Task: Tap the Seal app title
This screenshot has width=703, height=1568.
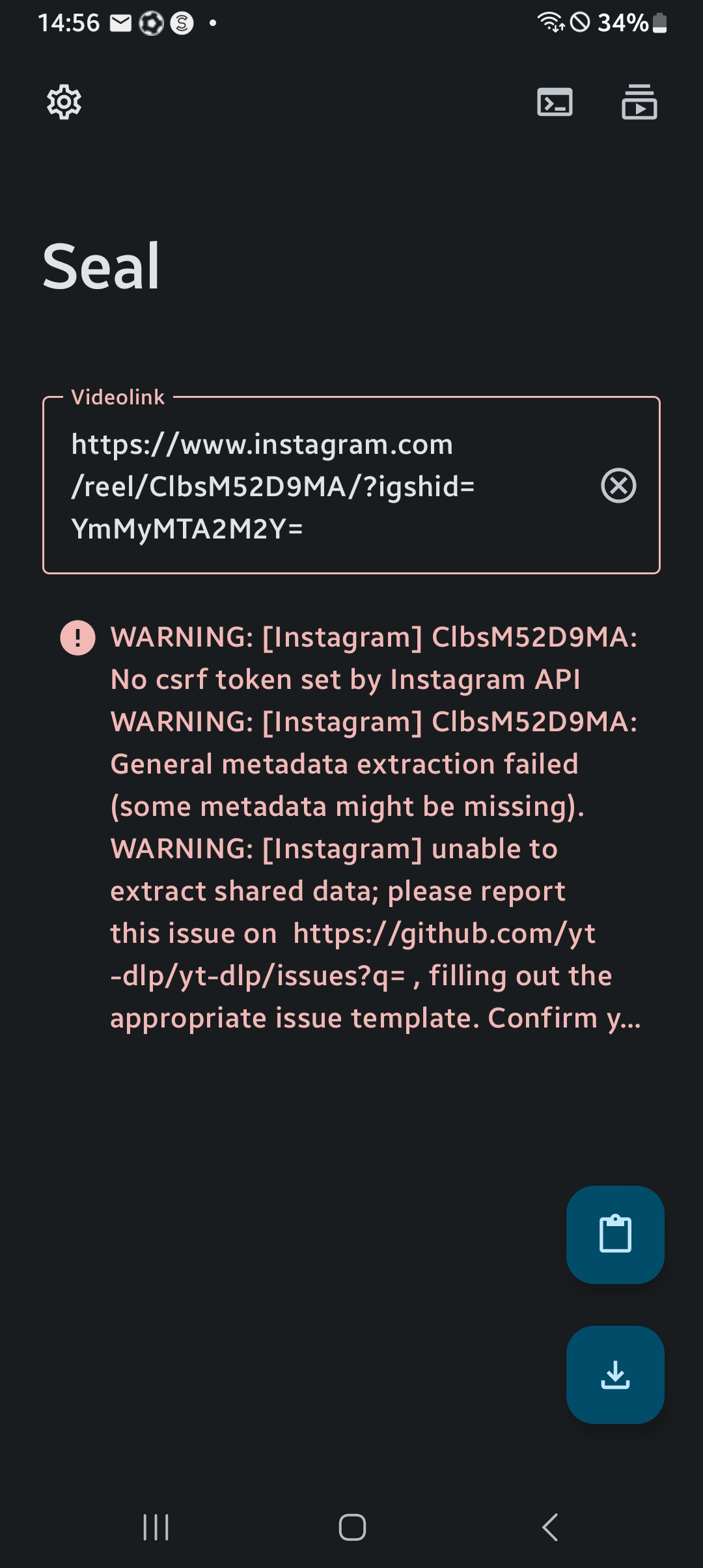Action: coord(102,266)
